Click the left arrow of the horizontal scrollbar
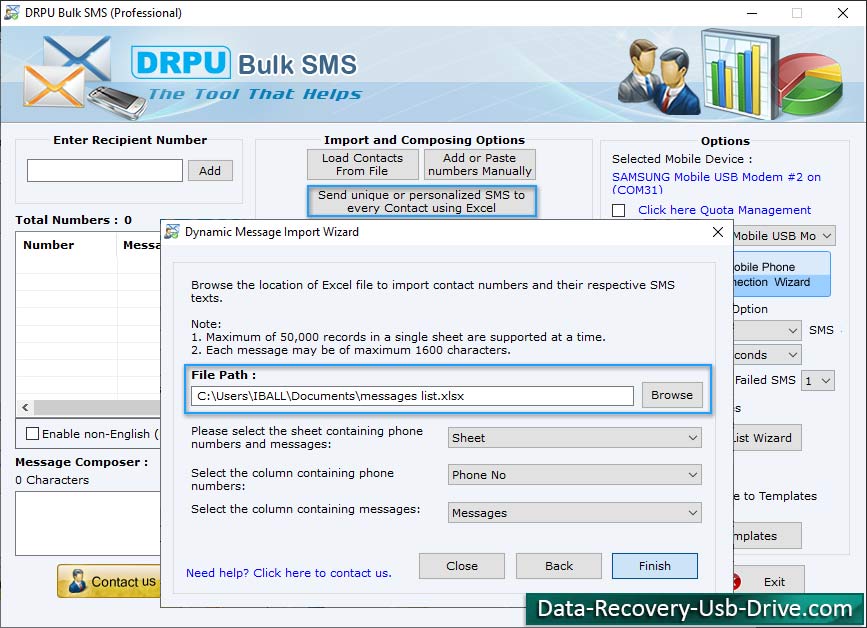867x628 pixels. click(x=25, y=407)
